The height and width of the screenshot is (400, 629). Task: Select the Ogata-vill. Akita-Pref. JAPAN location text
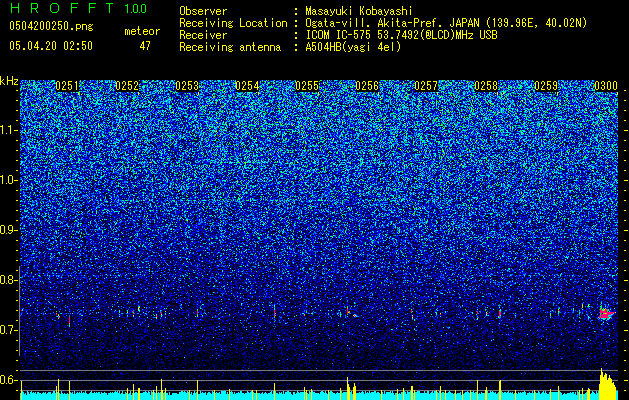tap(446, 23)
